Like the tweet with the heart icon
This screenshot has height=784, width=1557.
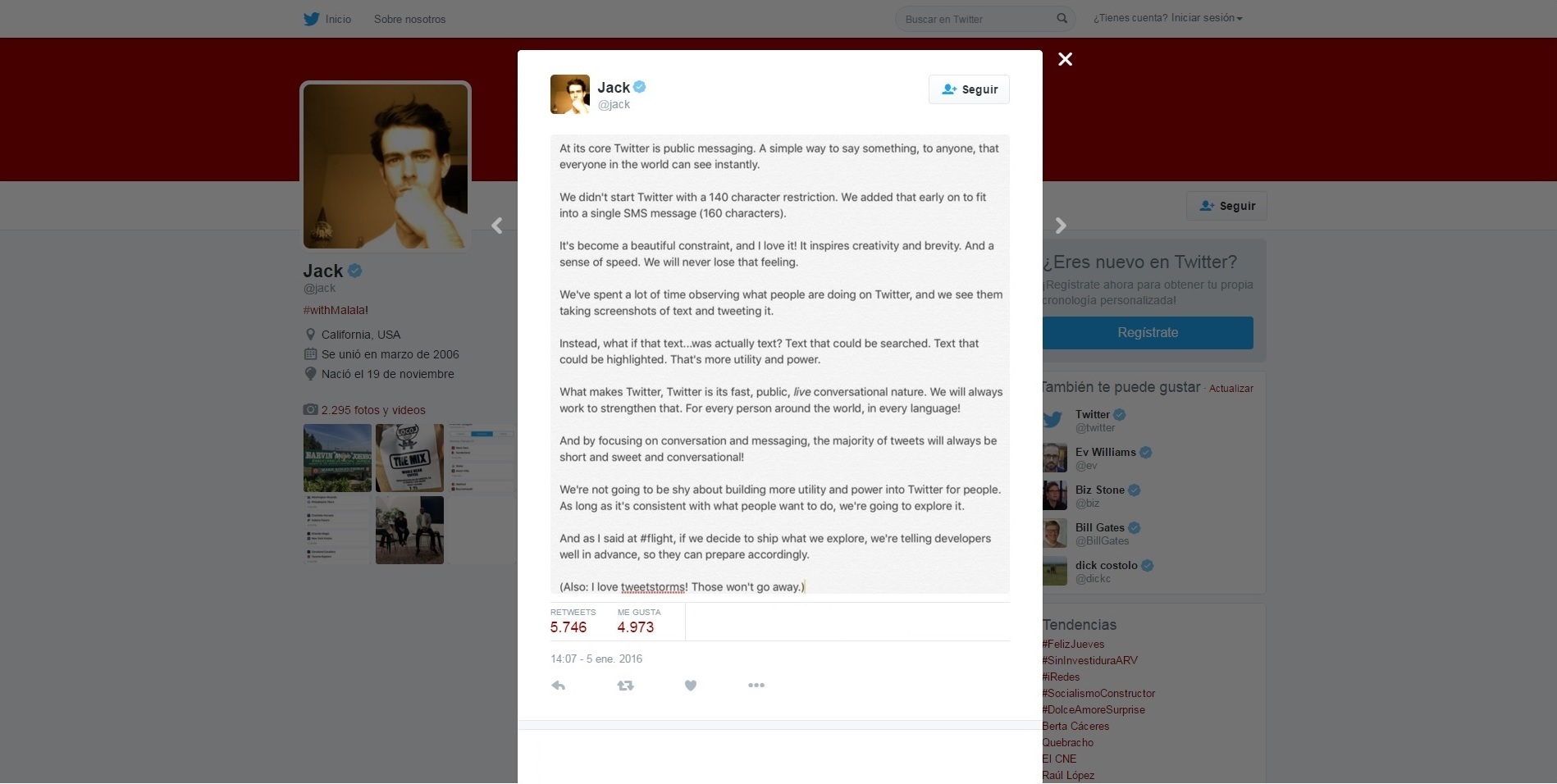pos(691,686)
